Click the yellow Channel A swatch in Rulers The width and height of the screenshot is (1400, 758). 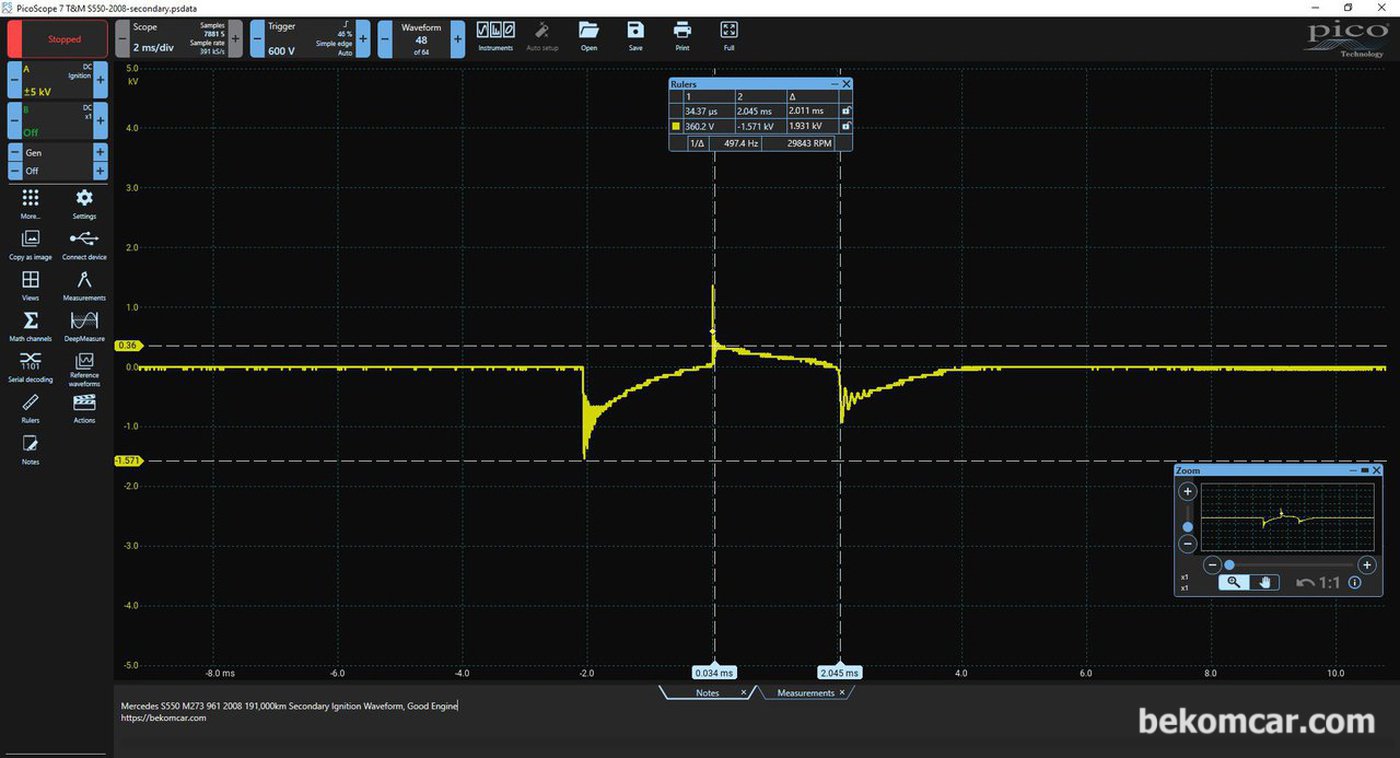click(676, 127)
